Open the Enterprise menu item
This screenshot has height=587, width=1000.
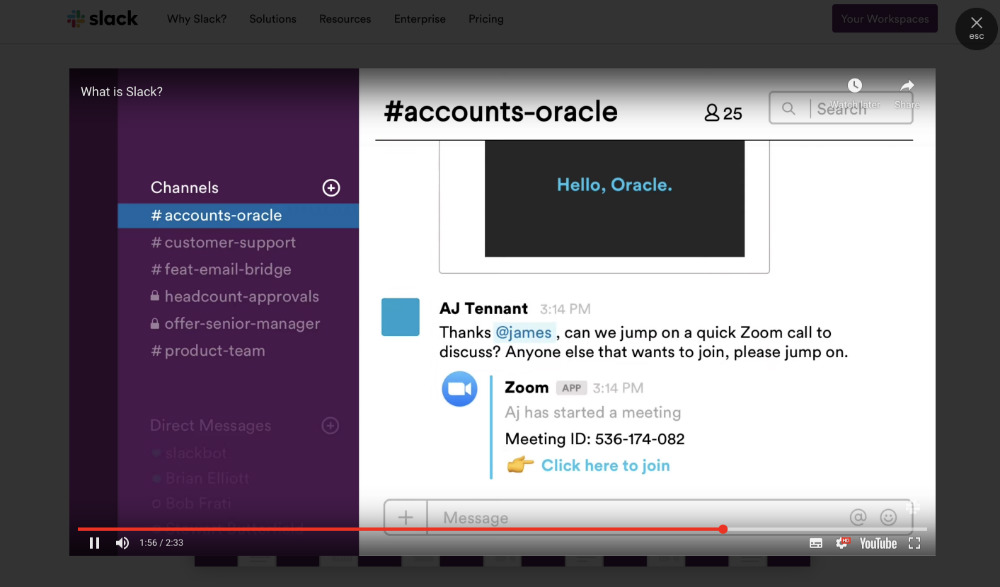tap(420, 19)
